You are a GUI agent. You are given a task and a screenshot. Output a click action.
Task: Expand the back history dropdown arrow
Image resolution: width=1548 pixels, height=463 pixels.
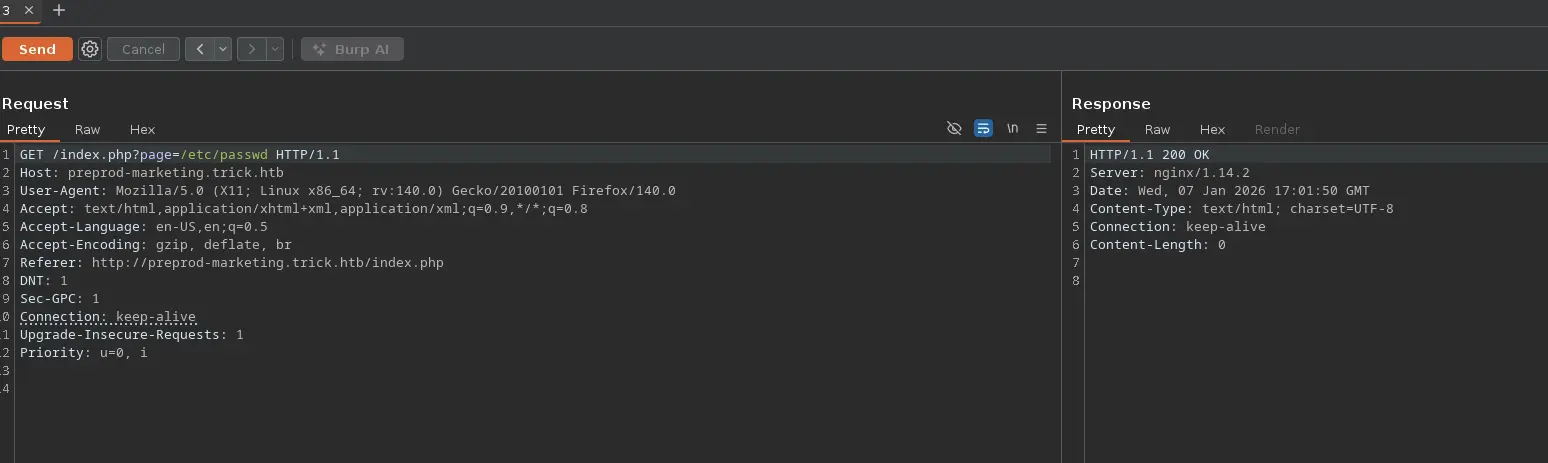223,49
